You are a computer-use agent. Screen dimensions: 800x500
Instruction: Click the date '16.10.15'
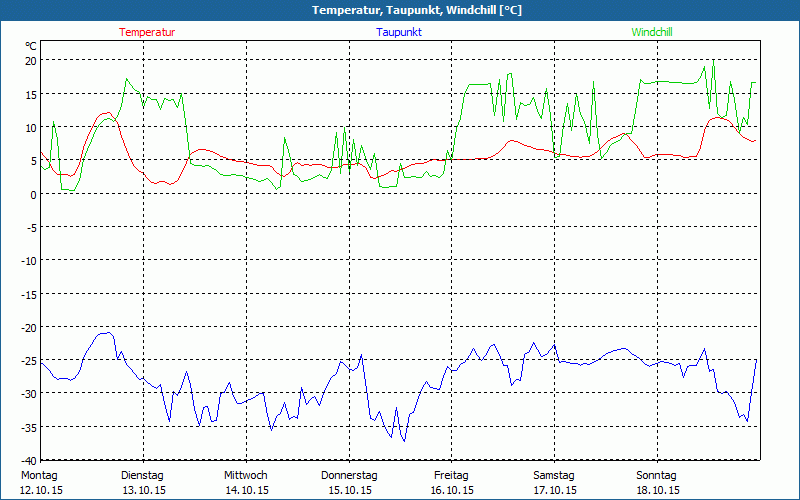coord(452,490)
